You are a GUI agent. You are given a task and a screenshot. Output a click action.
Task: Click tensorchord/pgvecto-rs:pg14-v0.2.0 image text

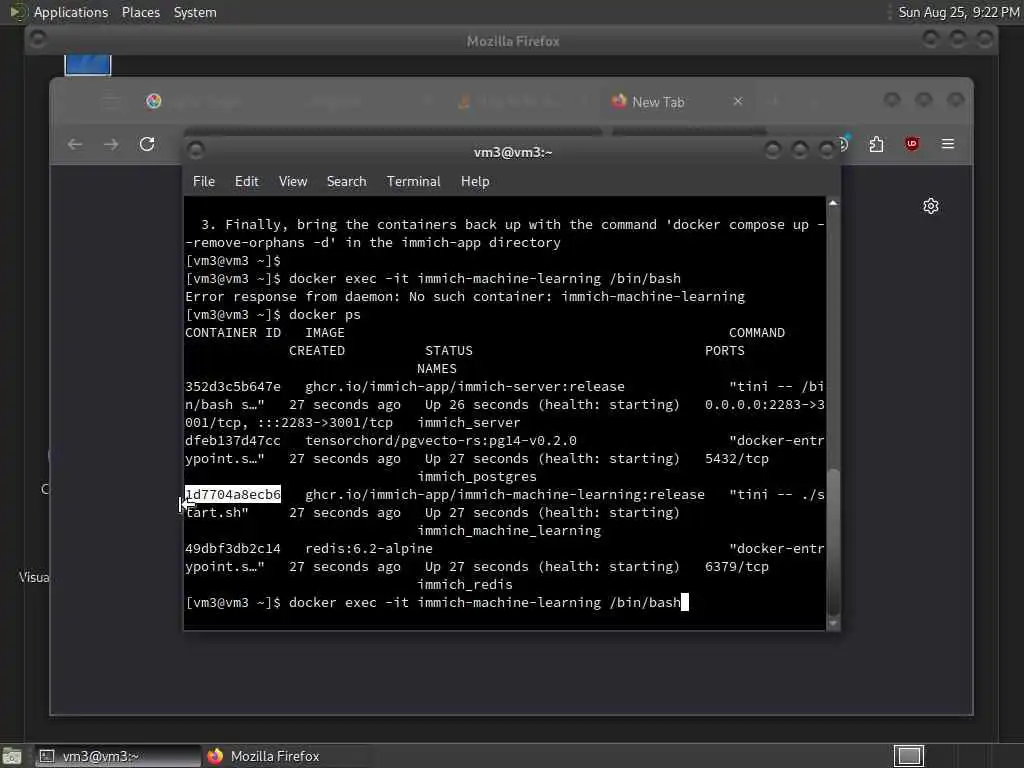tap(441, 441)
